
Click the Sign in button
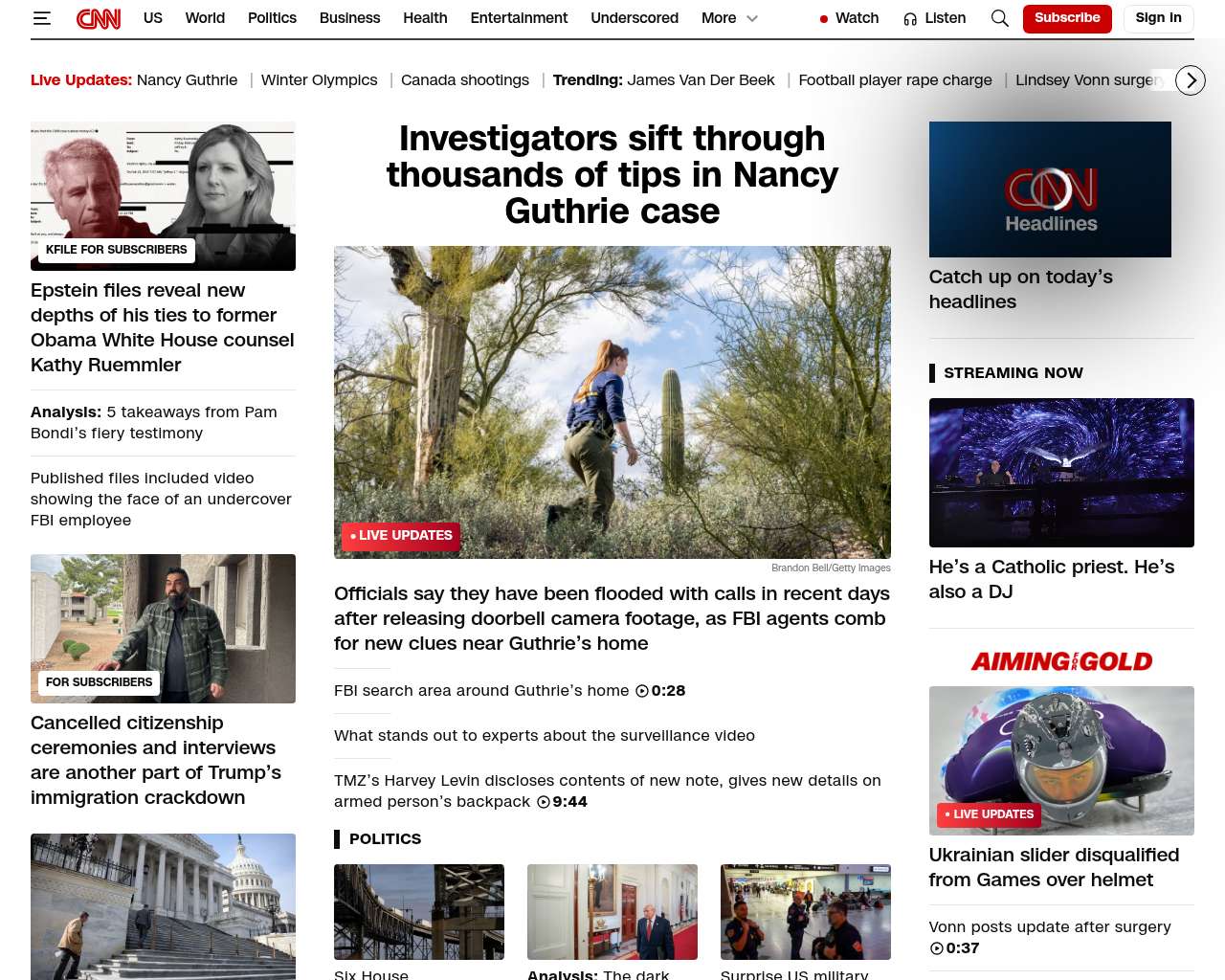click(1158, 18)
